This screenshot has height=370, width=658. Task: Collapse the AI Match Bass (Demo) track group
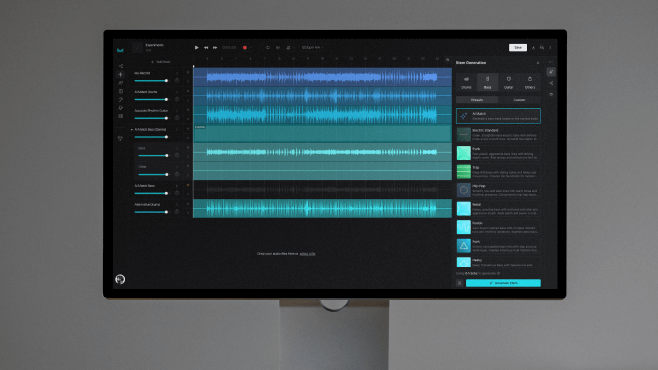[132, 130]
